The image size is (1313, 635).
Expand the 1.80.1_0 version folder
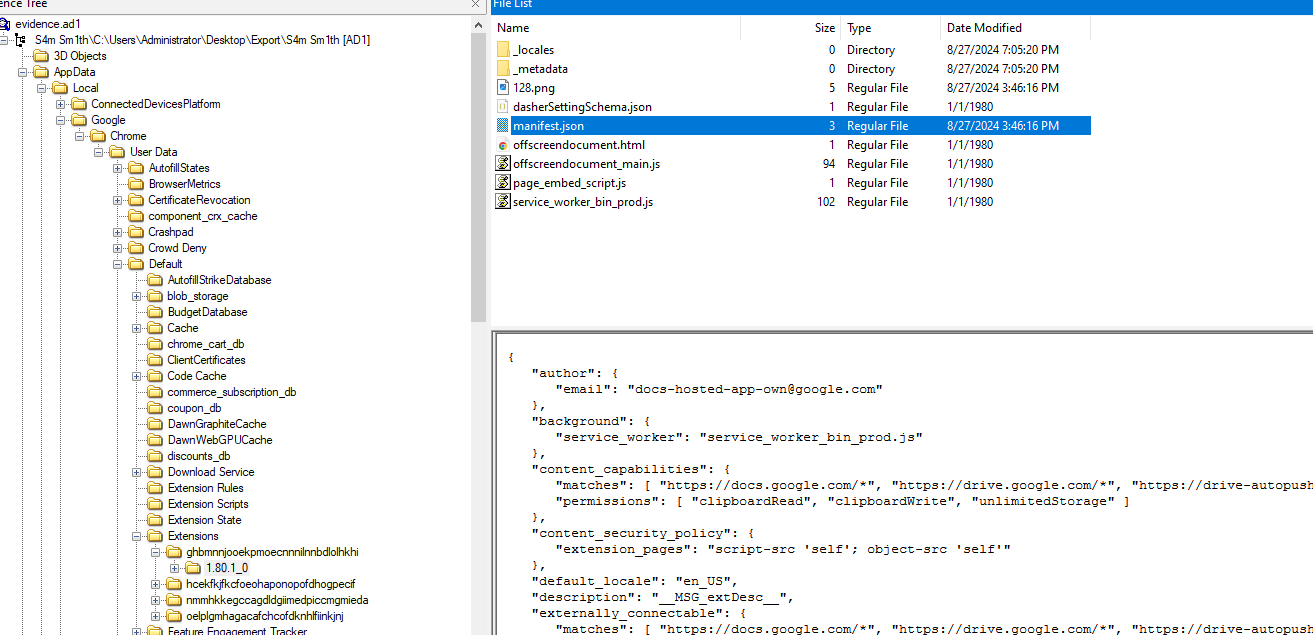click(x=174, y=568)
